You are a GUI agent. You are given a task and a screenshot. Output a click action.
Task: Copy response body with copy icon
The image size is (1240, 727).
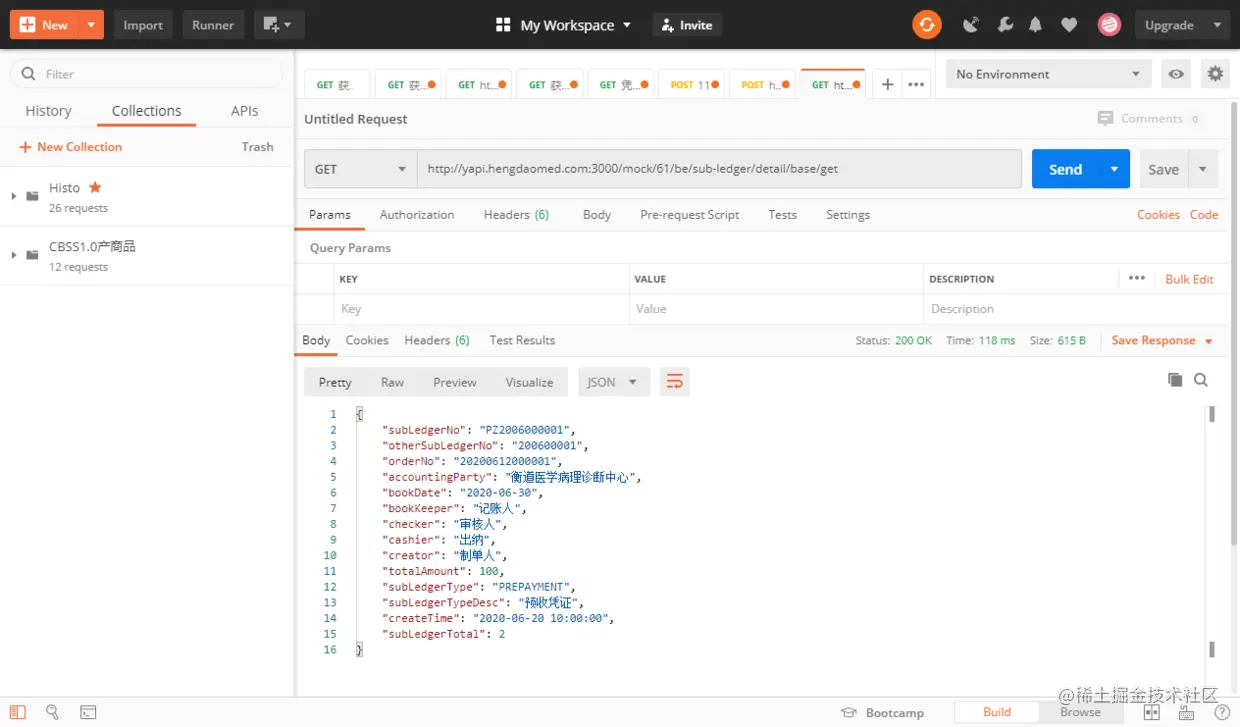1175,380
